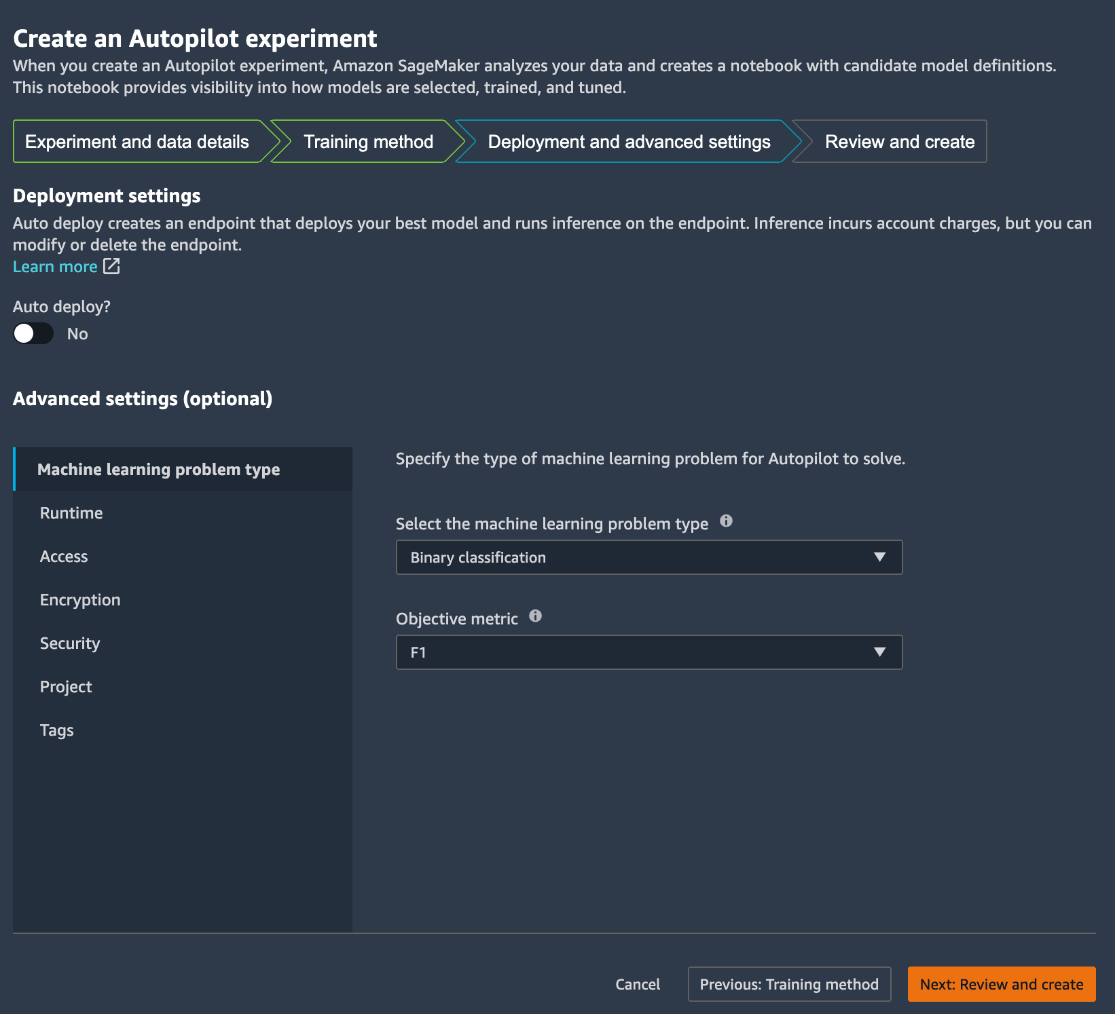Switch to the Access settings section
Screen dimensions: 1115x1014
point(64,557)
